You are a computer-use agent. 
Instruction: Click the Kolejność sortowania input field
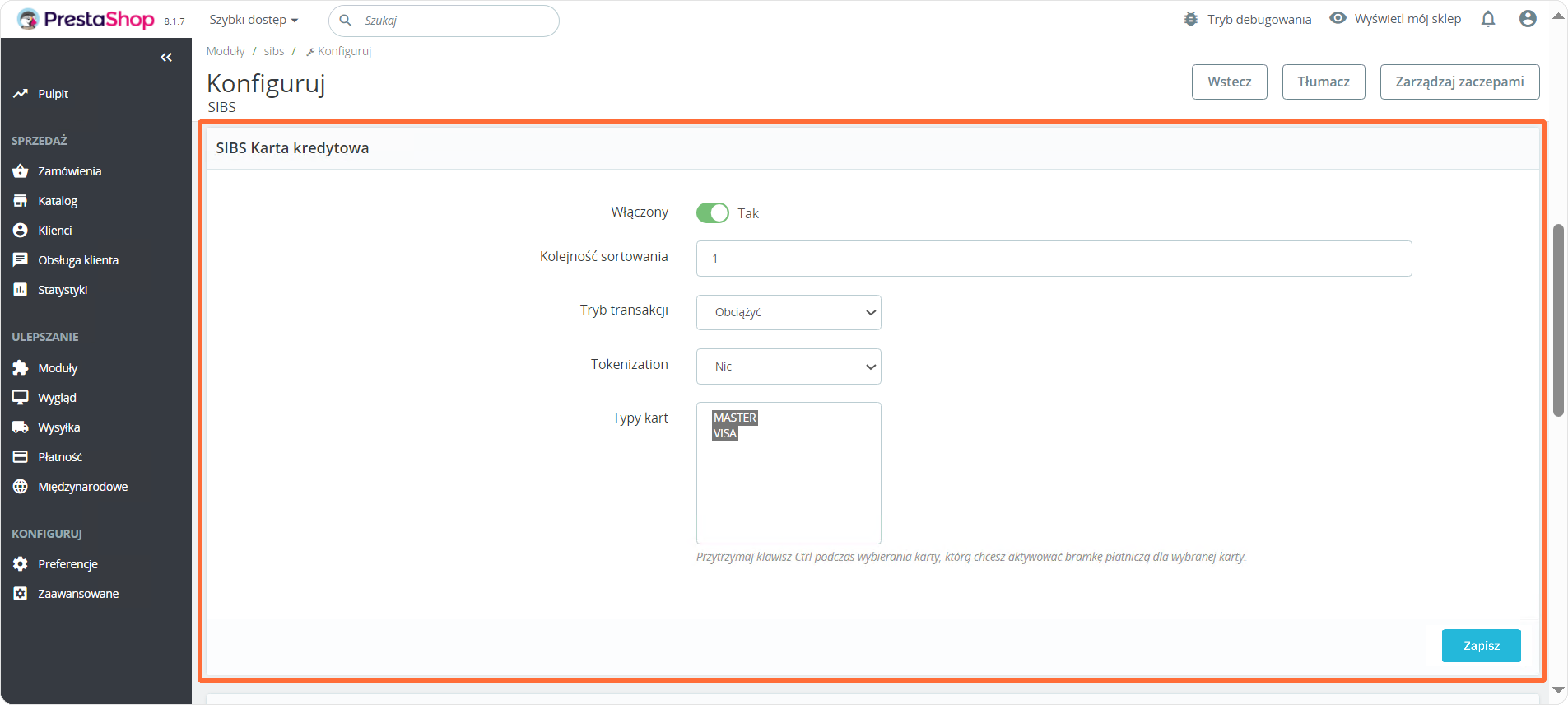pyautogui.click(x=1054, y=259)
